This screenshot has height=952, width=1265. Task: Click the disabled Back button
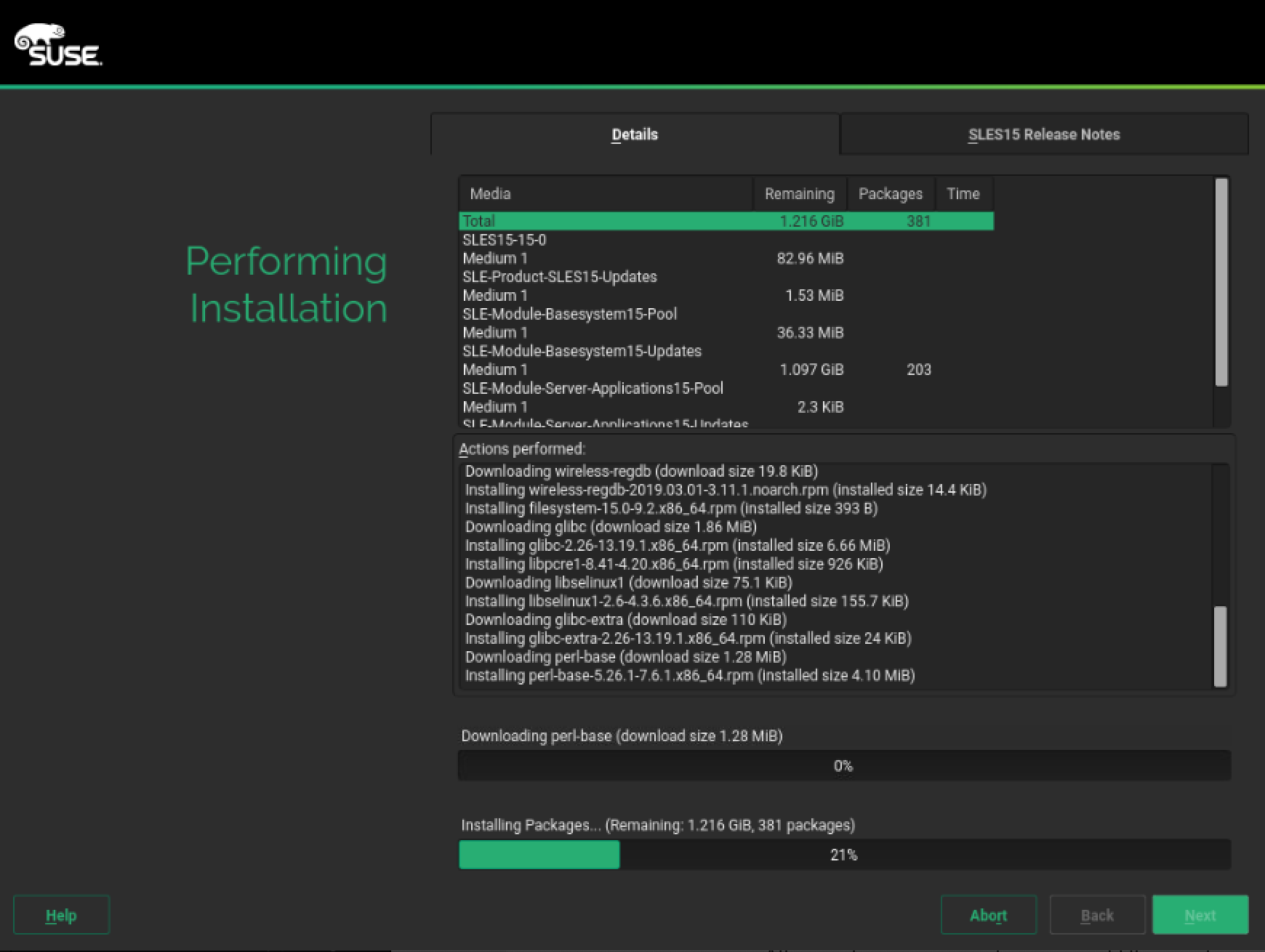pyautogui.click(x=1096, y=915)
